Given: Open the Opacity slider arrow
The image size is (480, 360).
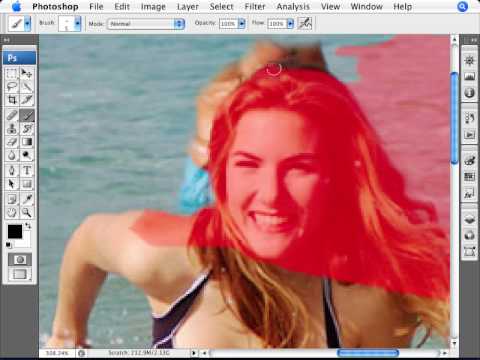Looking at the screenshot, I should [242, 24].
